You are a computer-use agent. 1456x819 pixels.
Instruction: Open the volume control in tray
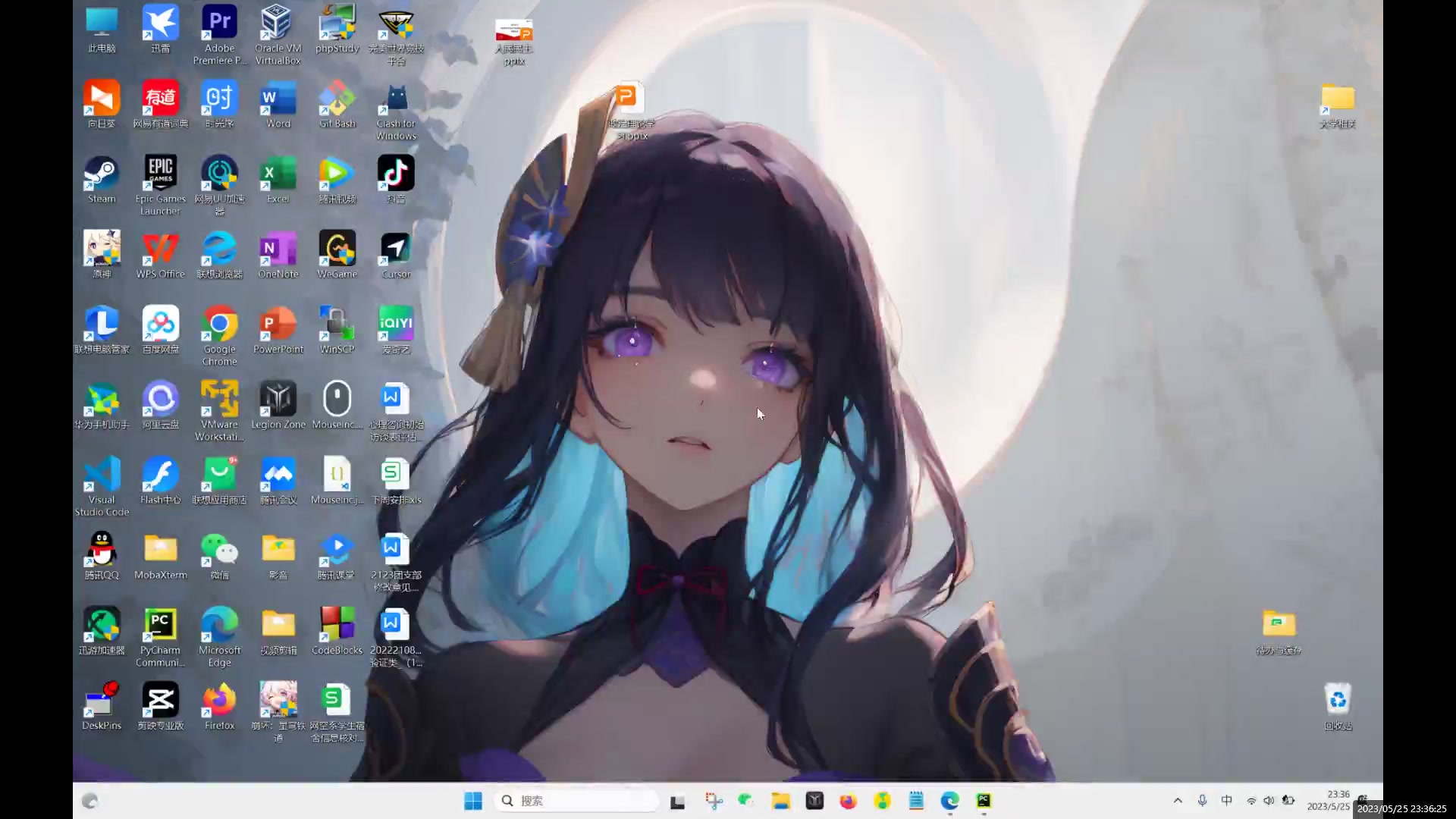point(1269,801)
